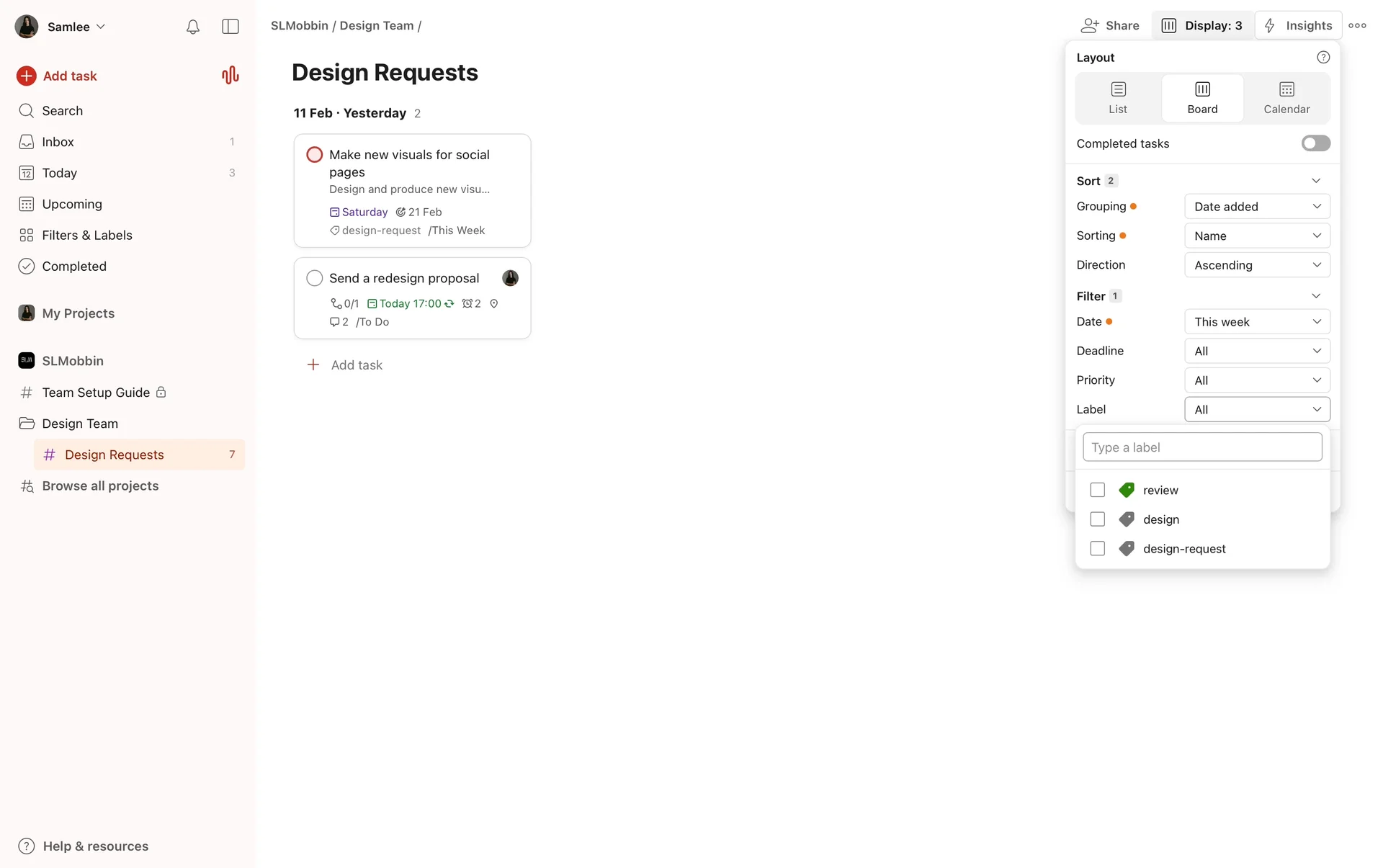
Task: Click Browse all projects link
Action: [100, 486]
